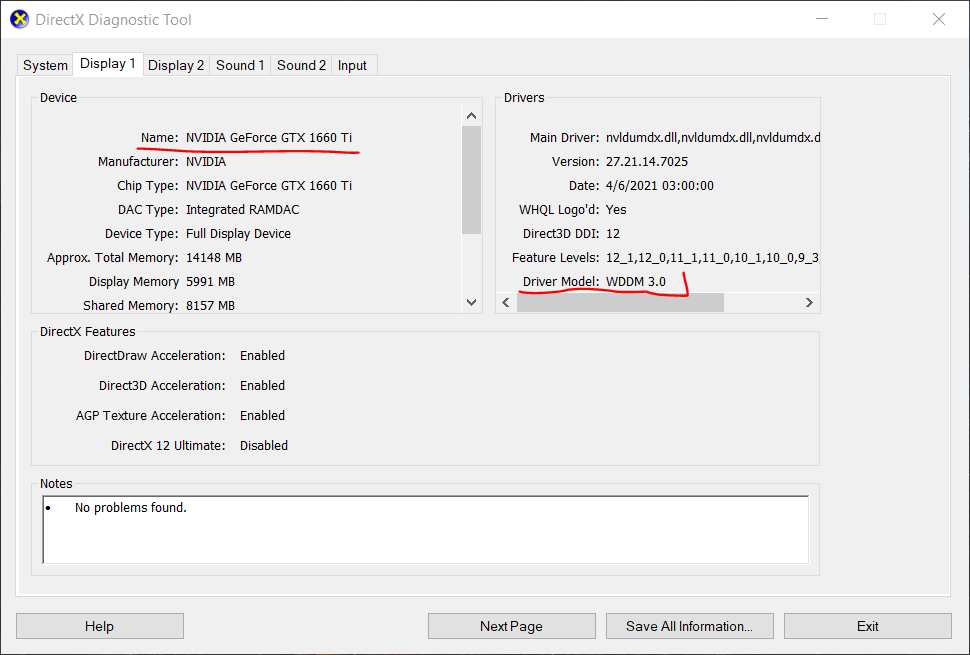
Task: Click the WHQL Logo'd Yes value
Action: coord(616,210)
